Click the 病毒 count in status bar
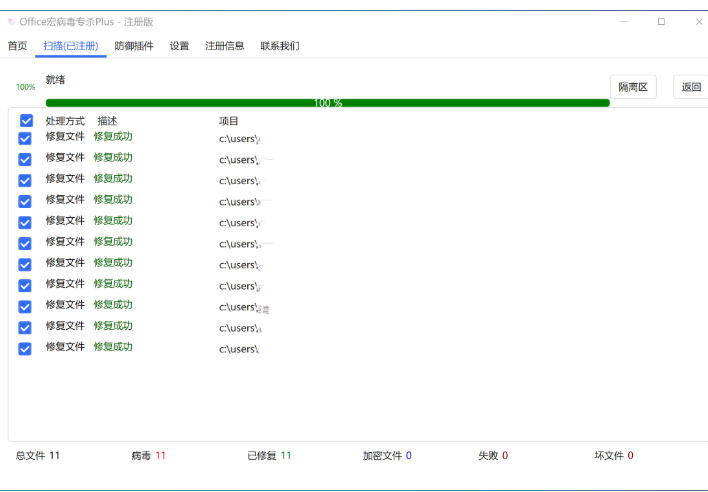 (x=148, y=456)
